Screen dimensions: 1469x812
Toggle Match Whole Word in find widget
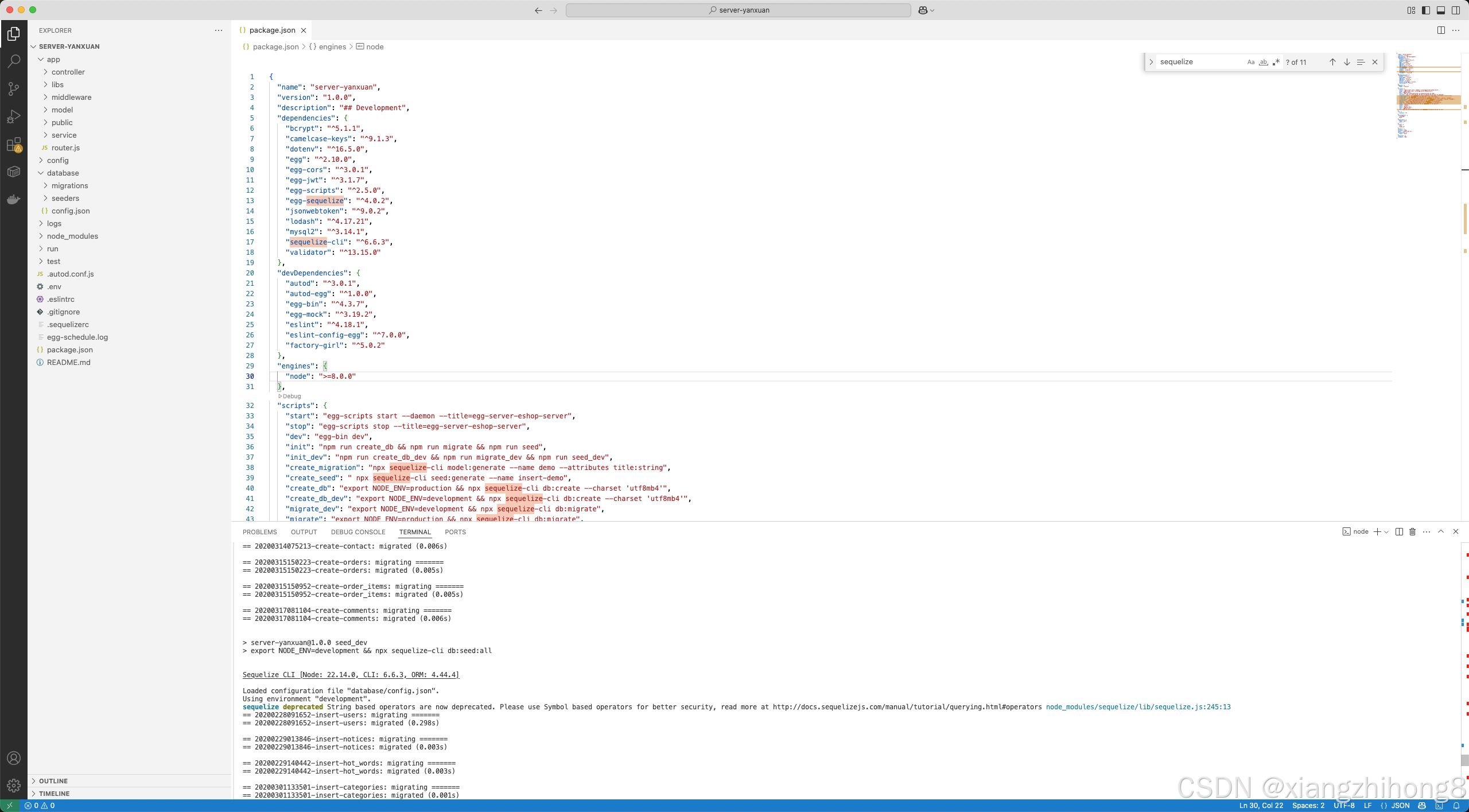1263,62
